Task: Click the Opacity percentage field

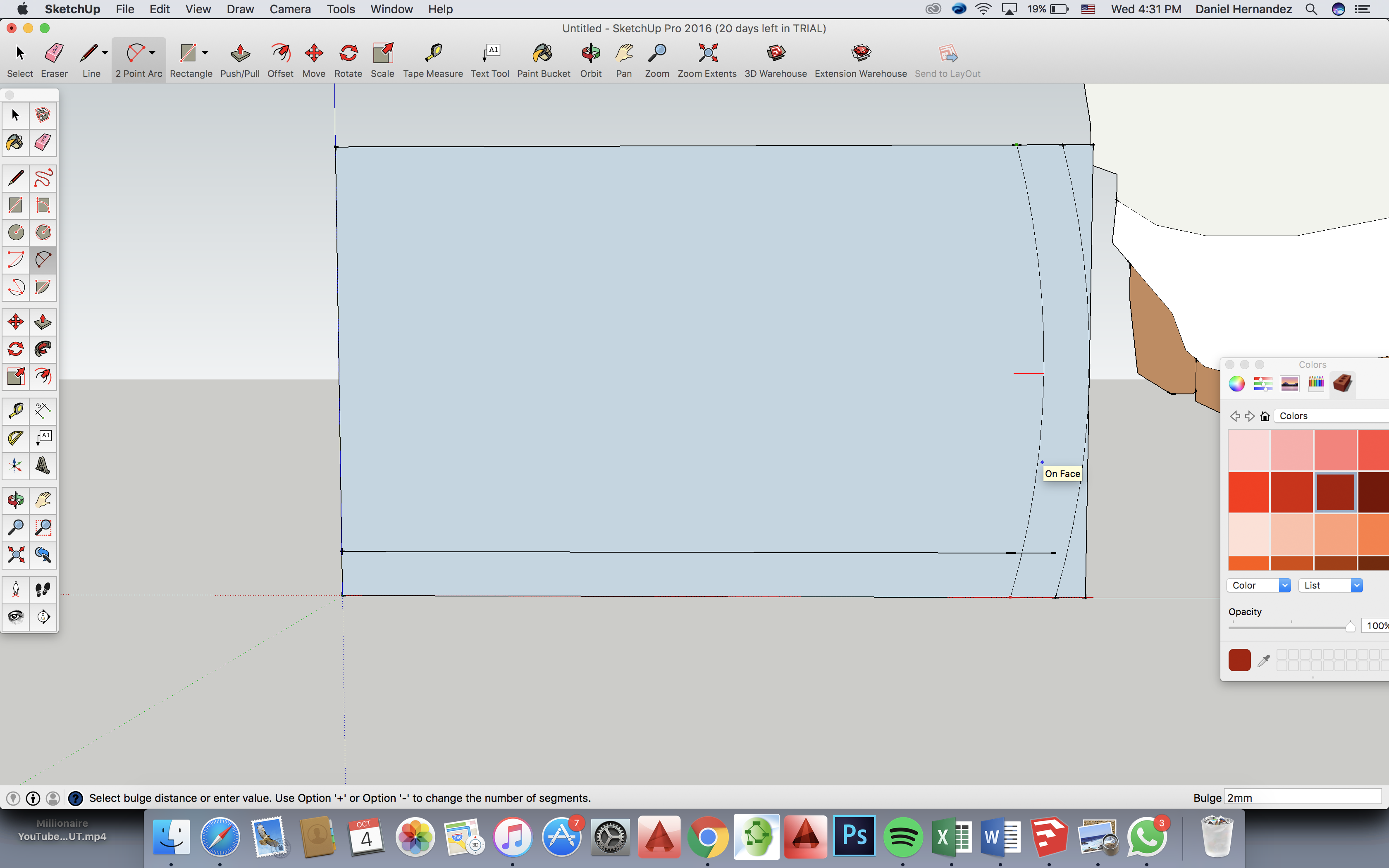Action: click(1376, 626)
